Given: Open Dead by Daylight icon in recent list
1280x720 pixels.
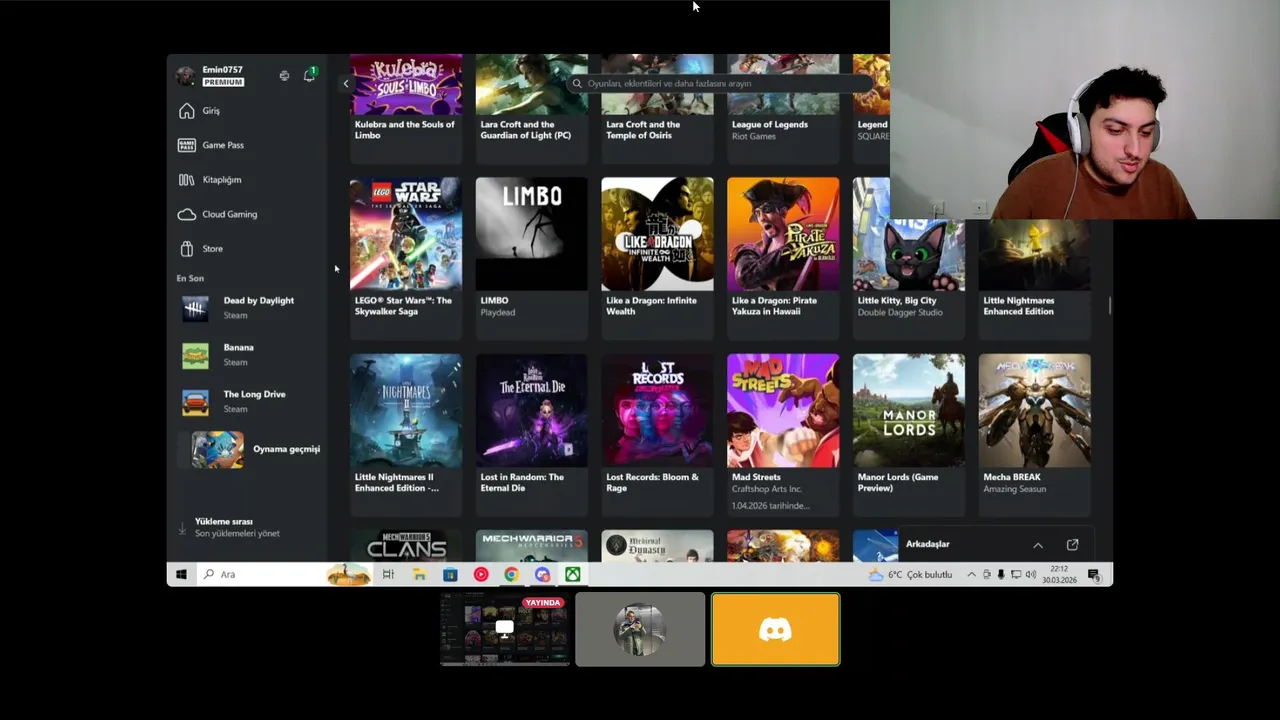Looking at the screenshot, I should [x=195, y=308].
